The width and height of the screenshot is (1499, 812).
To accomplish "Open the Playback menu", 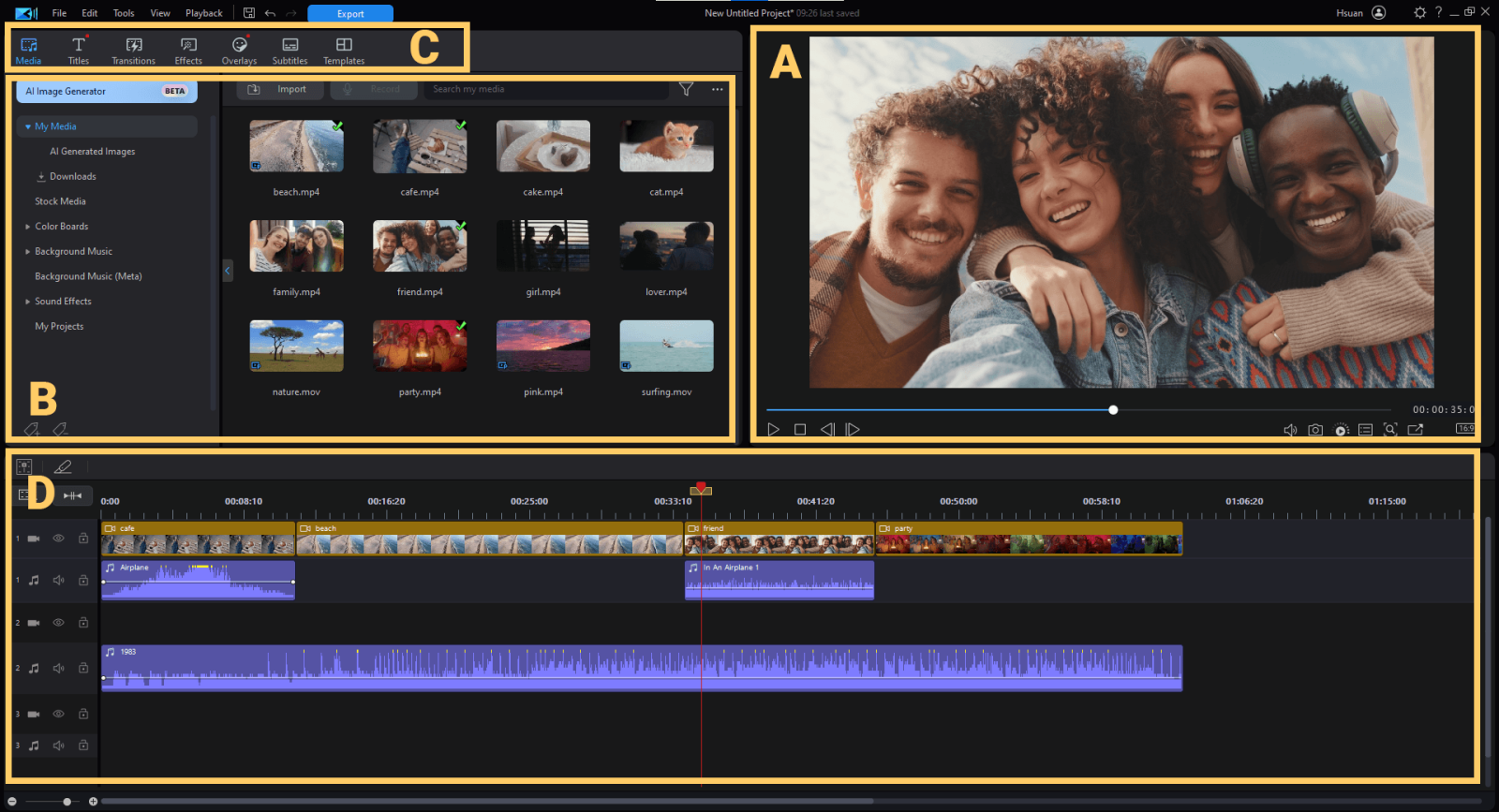I will [x=203, y=13].
